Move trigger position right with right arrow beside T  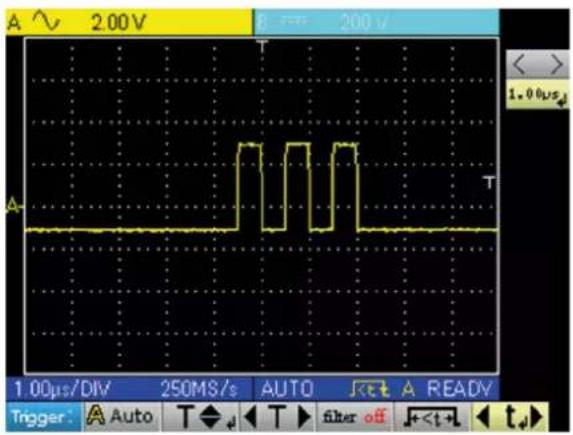(305, 417)
